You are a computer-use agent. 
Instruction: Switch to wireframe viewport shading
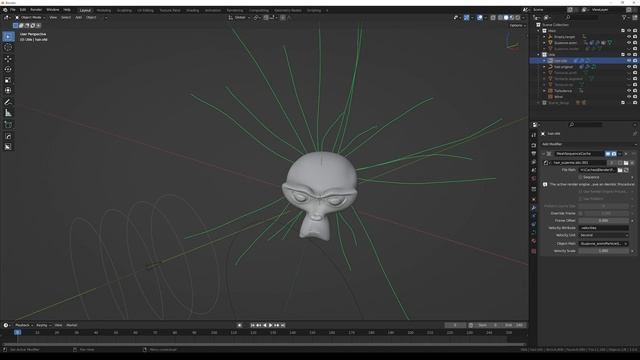(x=500, y=18)
